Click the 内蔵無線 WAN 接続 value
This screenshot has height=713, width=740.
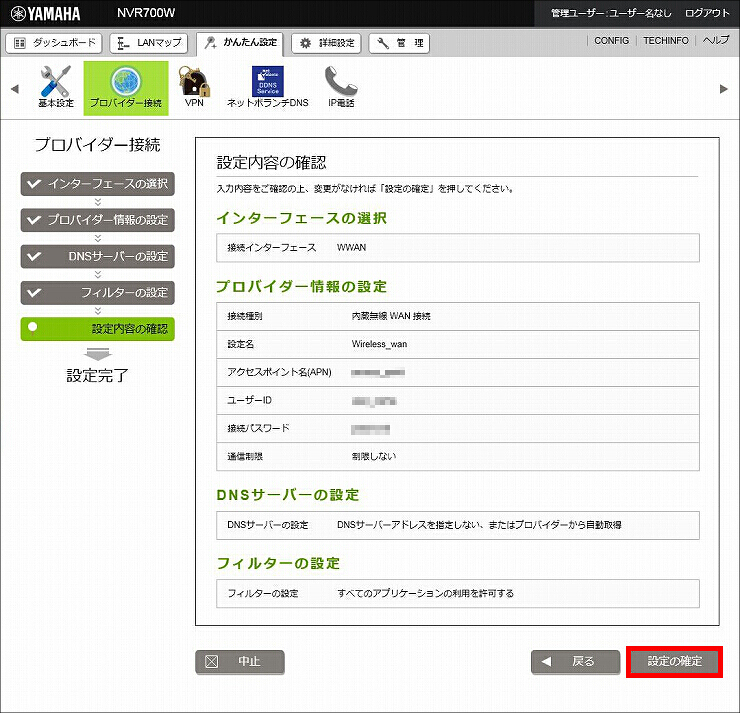pyautogui.click(x=391, y=316)
